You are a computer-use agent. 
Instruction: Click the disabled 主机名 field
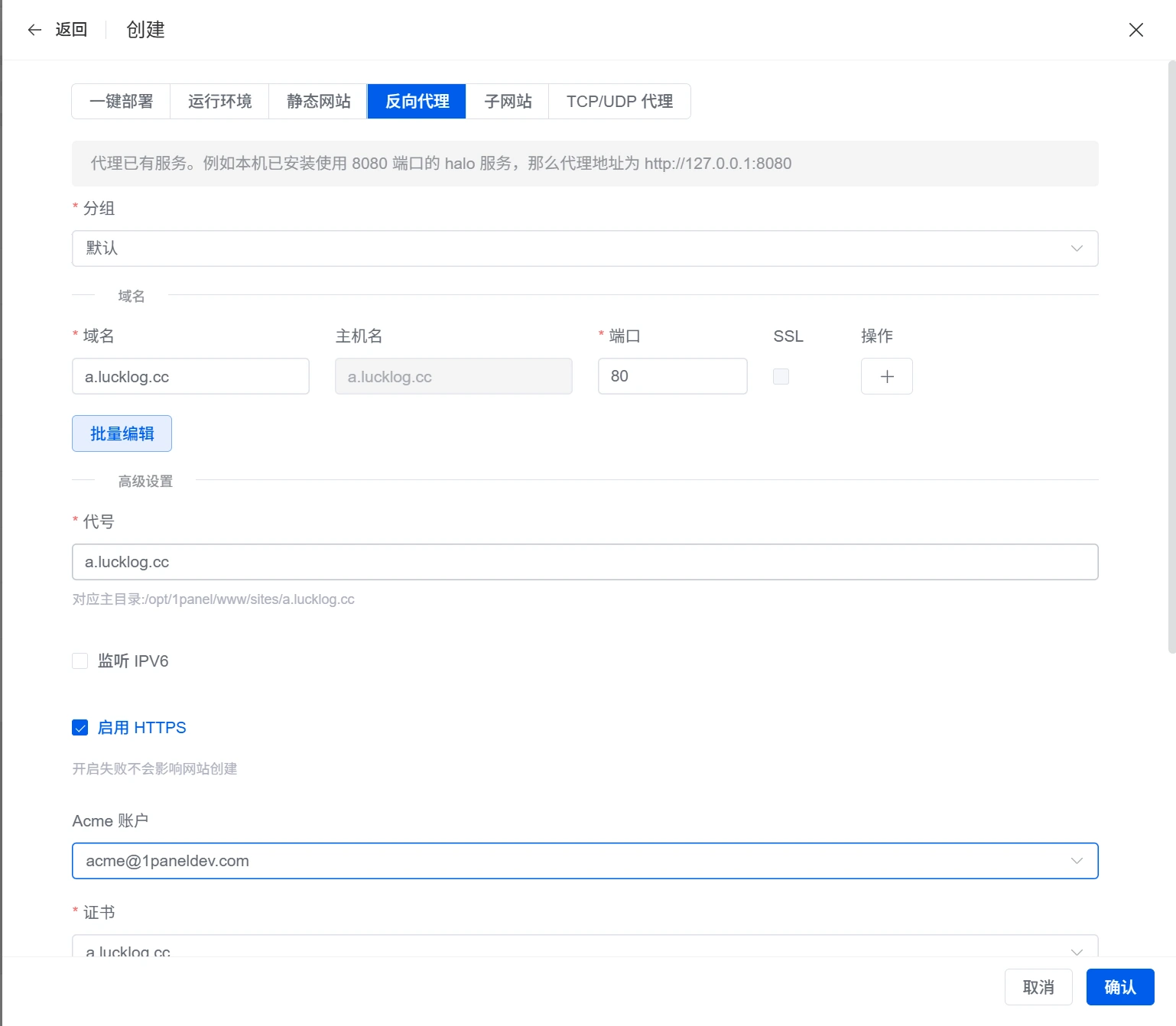click(453, 376)
